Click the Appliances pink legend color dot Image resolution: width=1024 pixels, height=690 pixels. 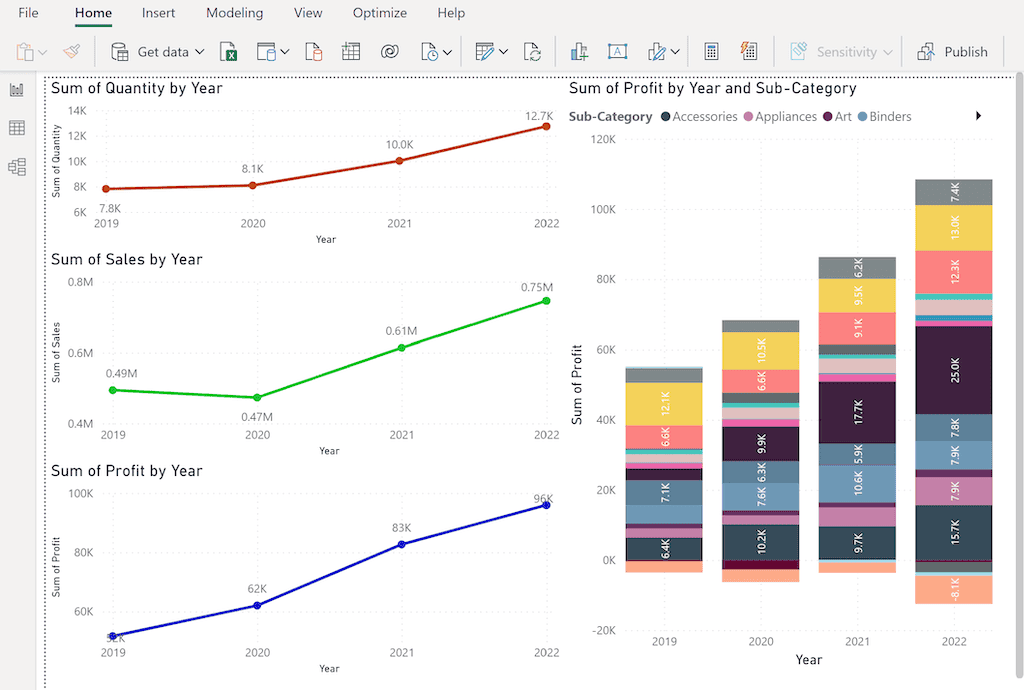point(749,116)
